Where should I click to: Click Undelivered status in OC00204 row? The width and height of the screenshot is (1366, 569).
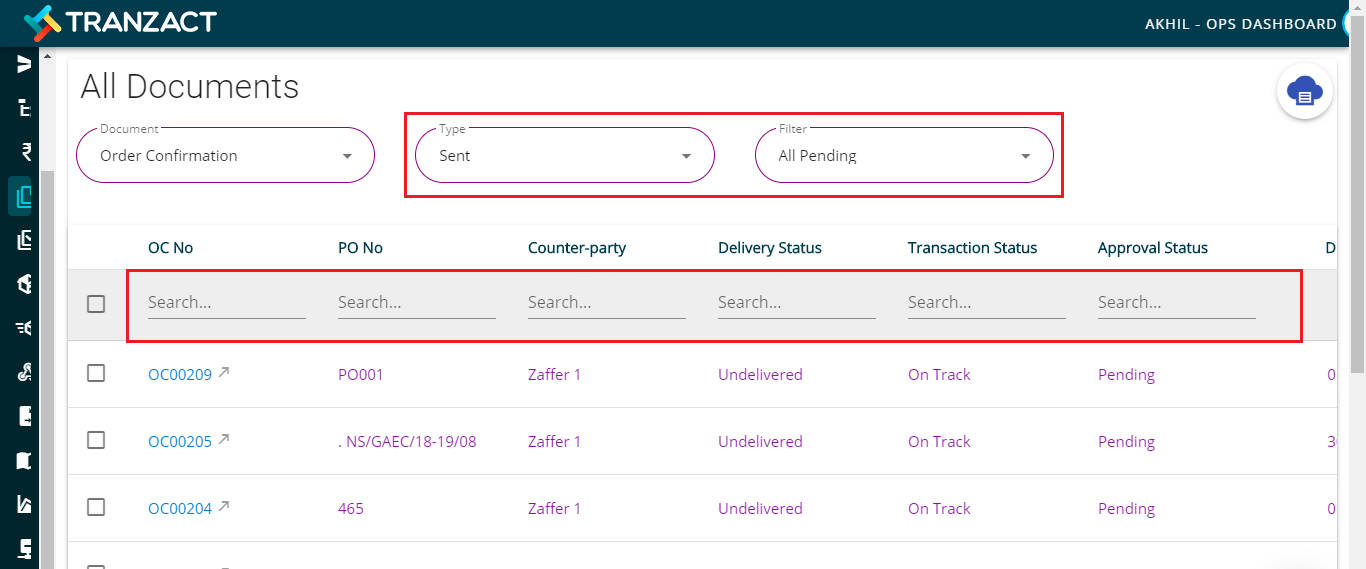click(x=760, y=509)
